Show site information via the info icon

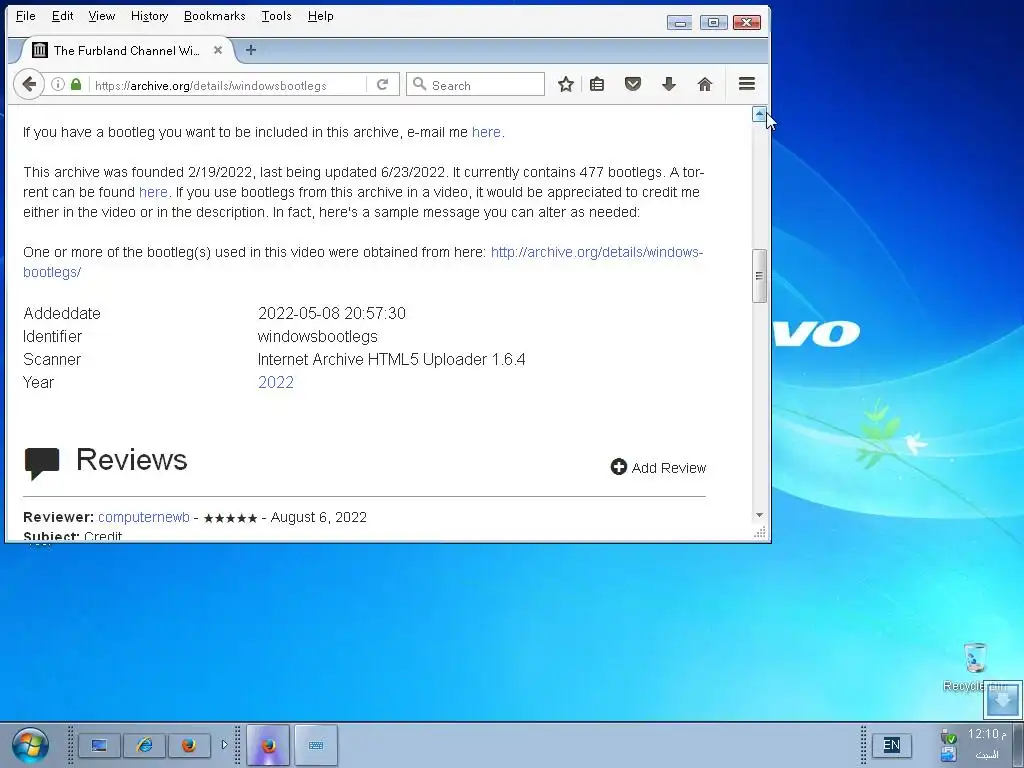coord(58,84)
